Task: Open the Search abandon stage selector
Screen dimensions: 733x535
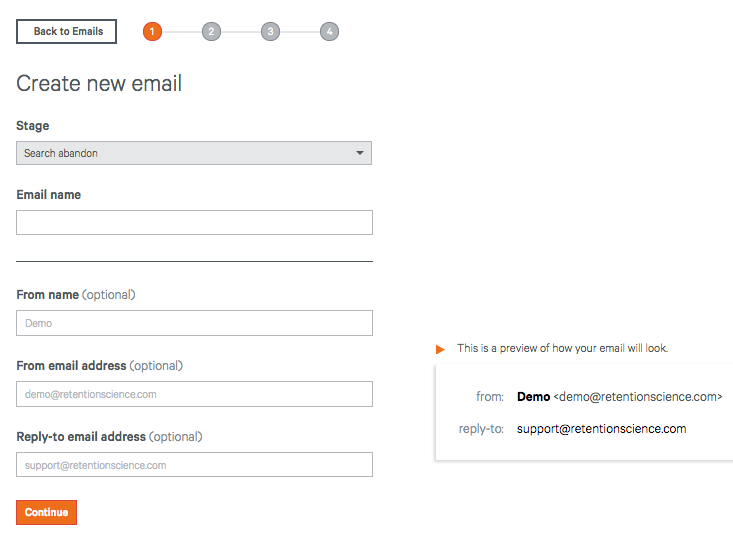Action: (x=194, y=153)
